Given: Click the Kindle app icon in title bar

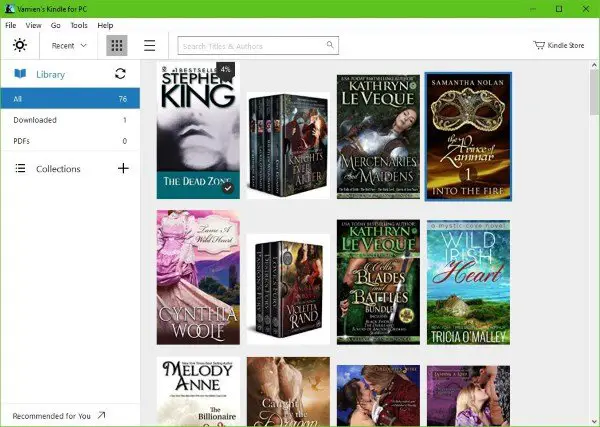Looking at the screenshot, I should tap(9, 8).
